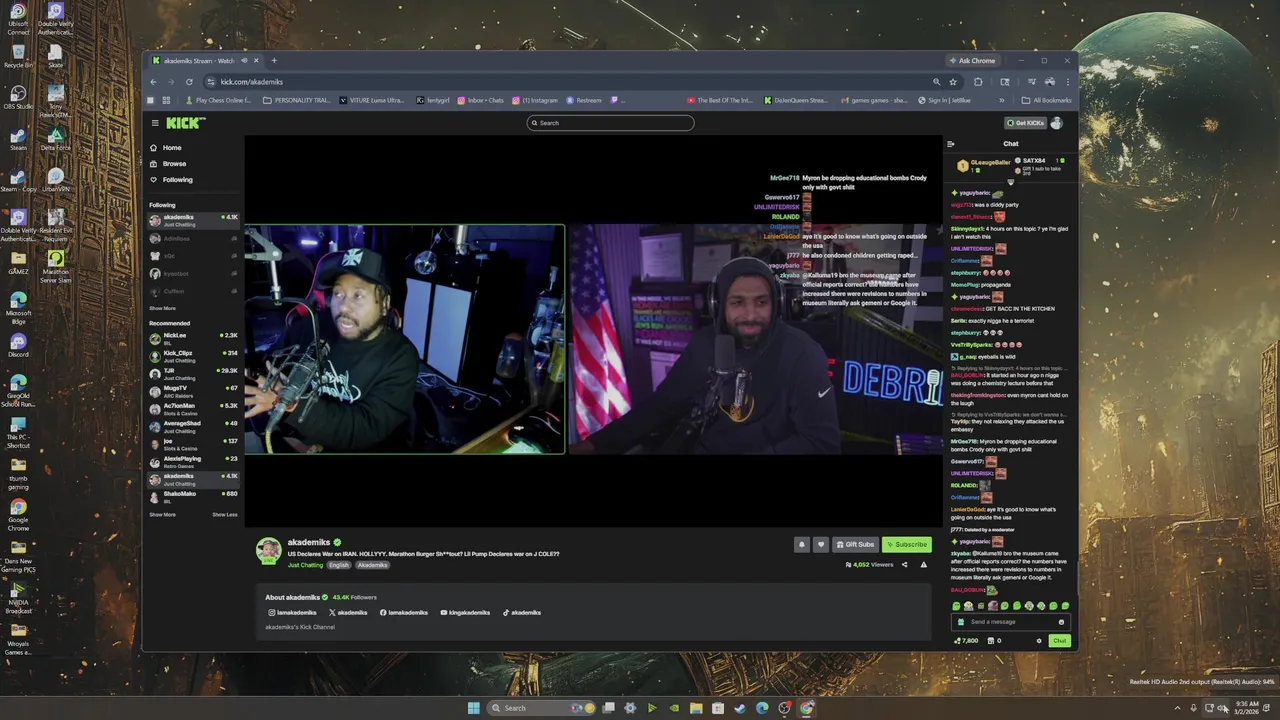
Task: Expand the gift leaderboard chevron in chat
Action: point(1010,182)
